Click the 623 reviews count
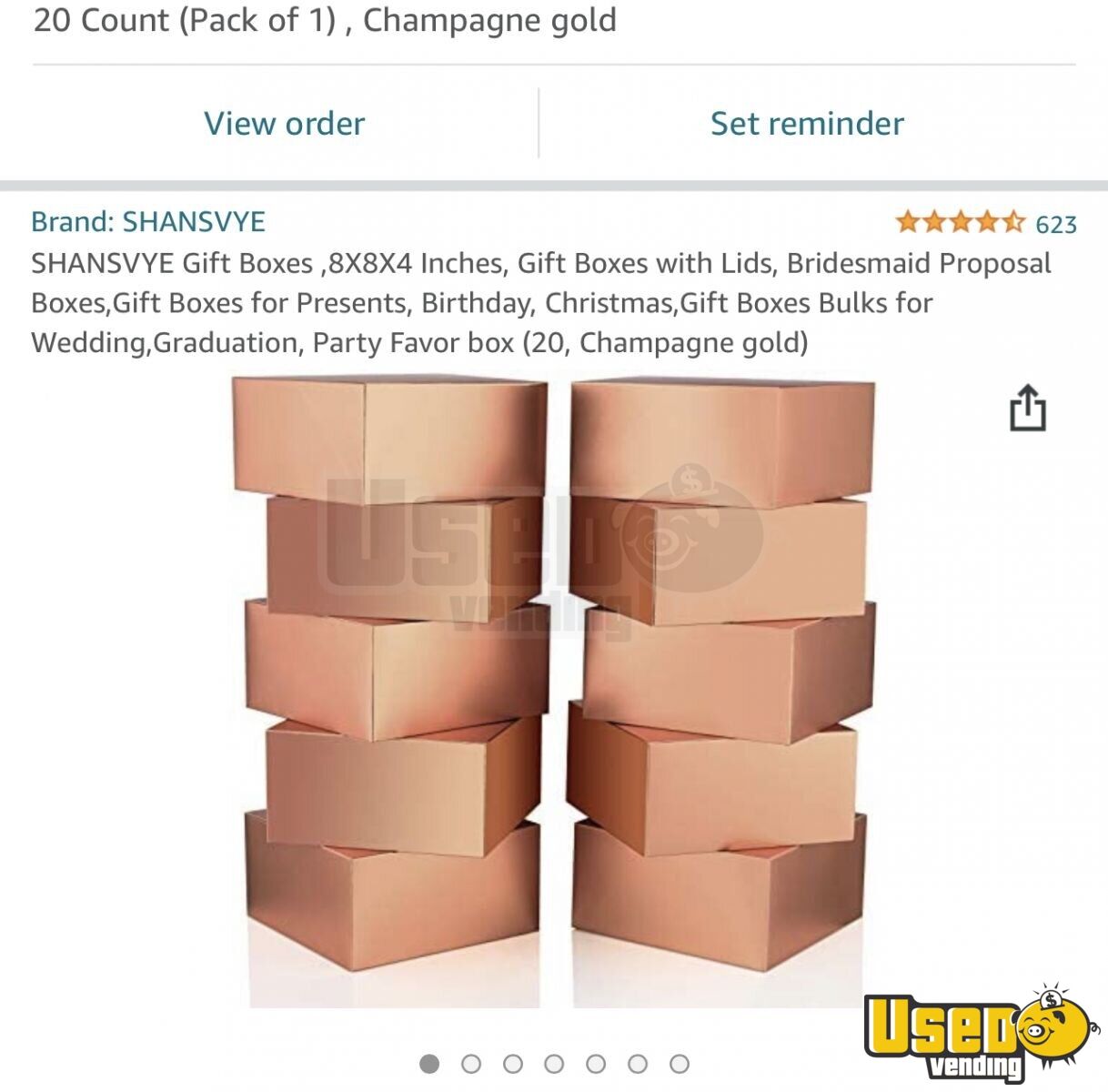Image resolution: width=1108 pixels, height=1092 pixels. (1056, 224)
